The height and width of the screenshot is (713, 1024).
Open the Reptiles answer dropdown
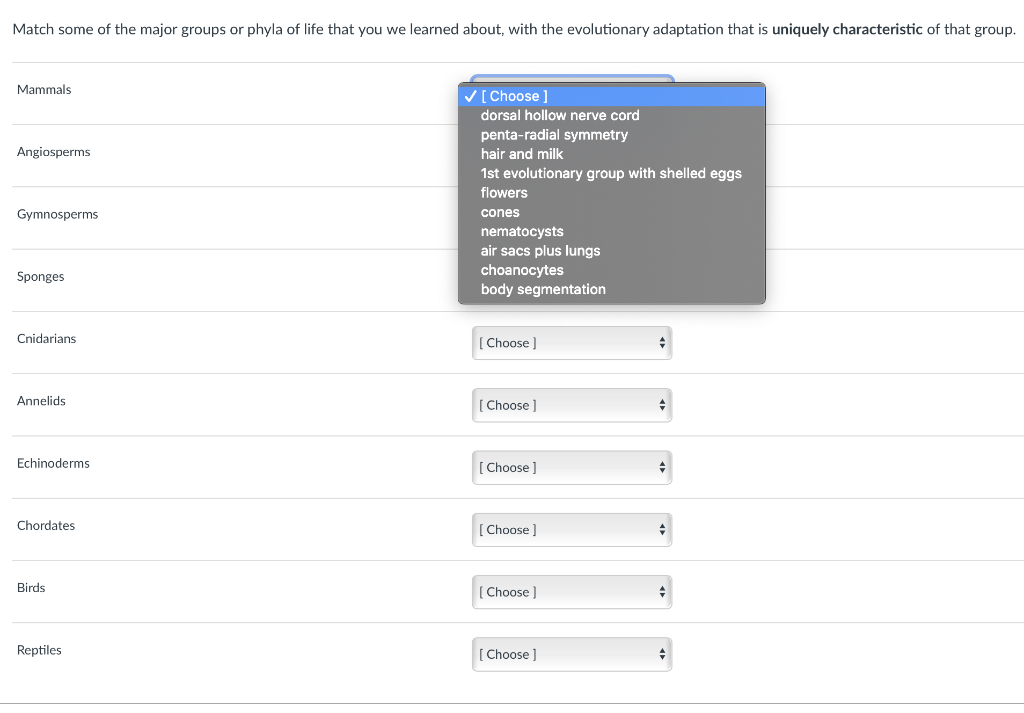coord(571,654)
